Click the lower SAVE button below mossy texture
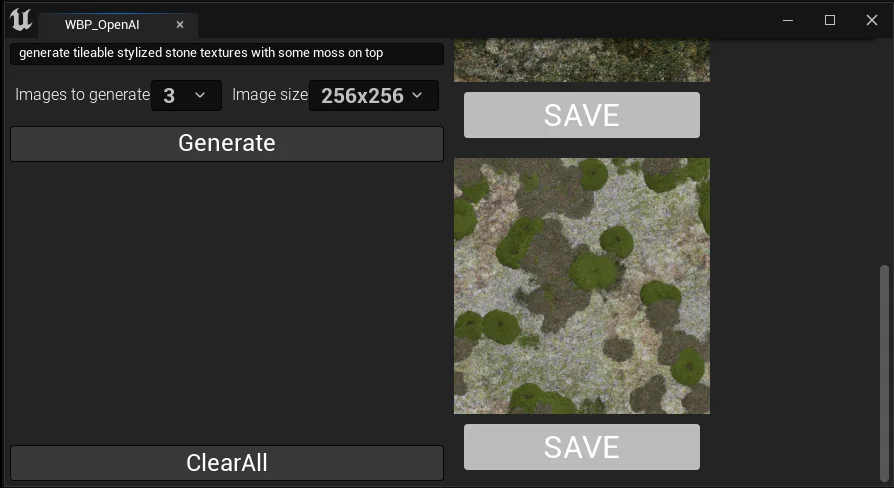The height and width of the screenshot is (488, 894). (x=582, y=447)
